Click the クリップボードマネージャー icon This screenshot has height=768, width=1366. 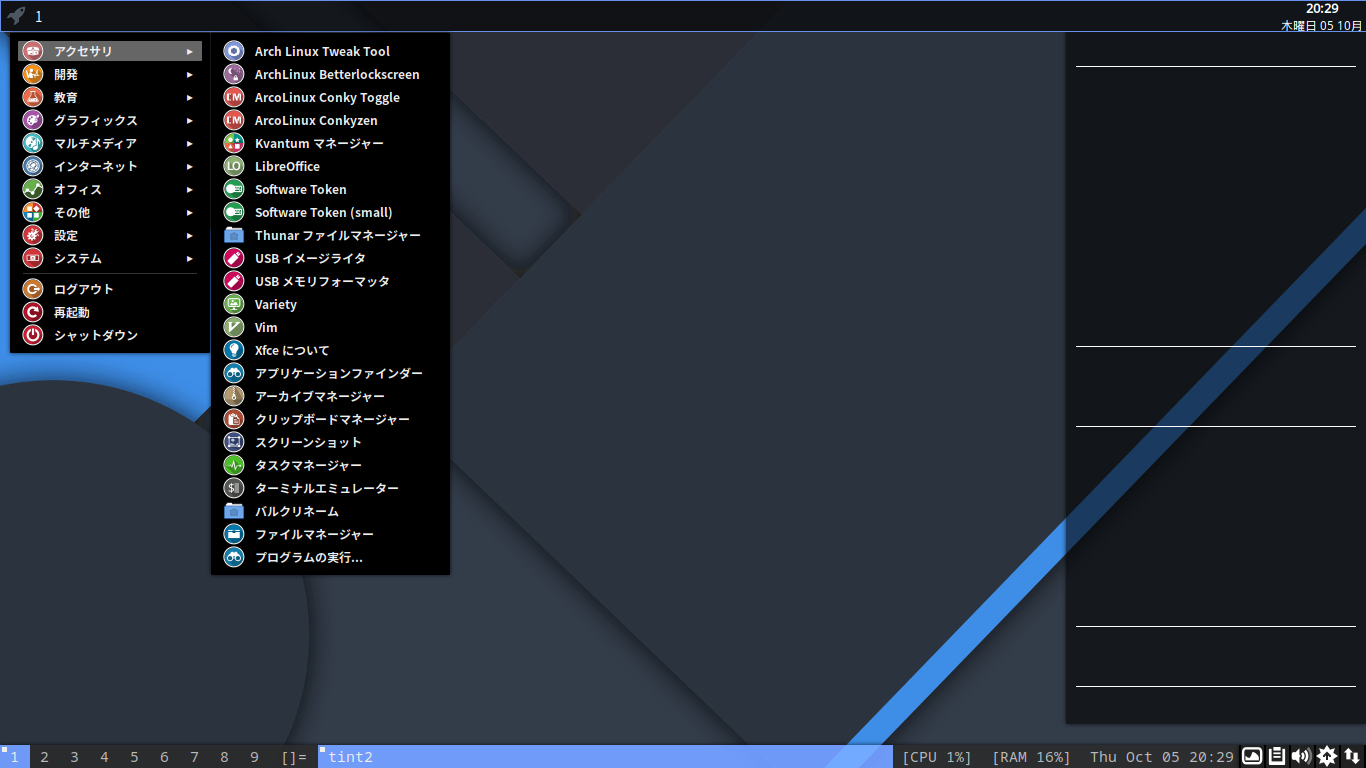point(234,419)
